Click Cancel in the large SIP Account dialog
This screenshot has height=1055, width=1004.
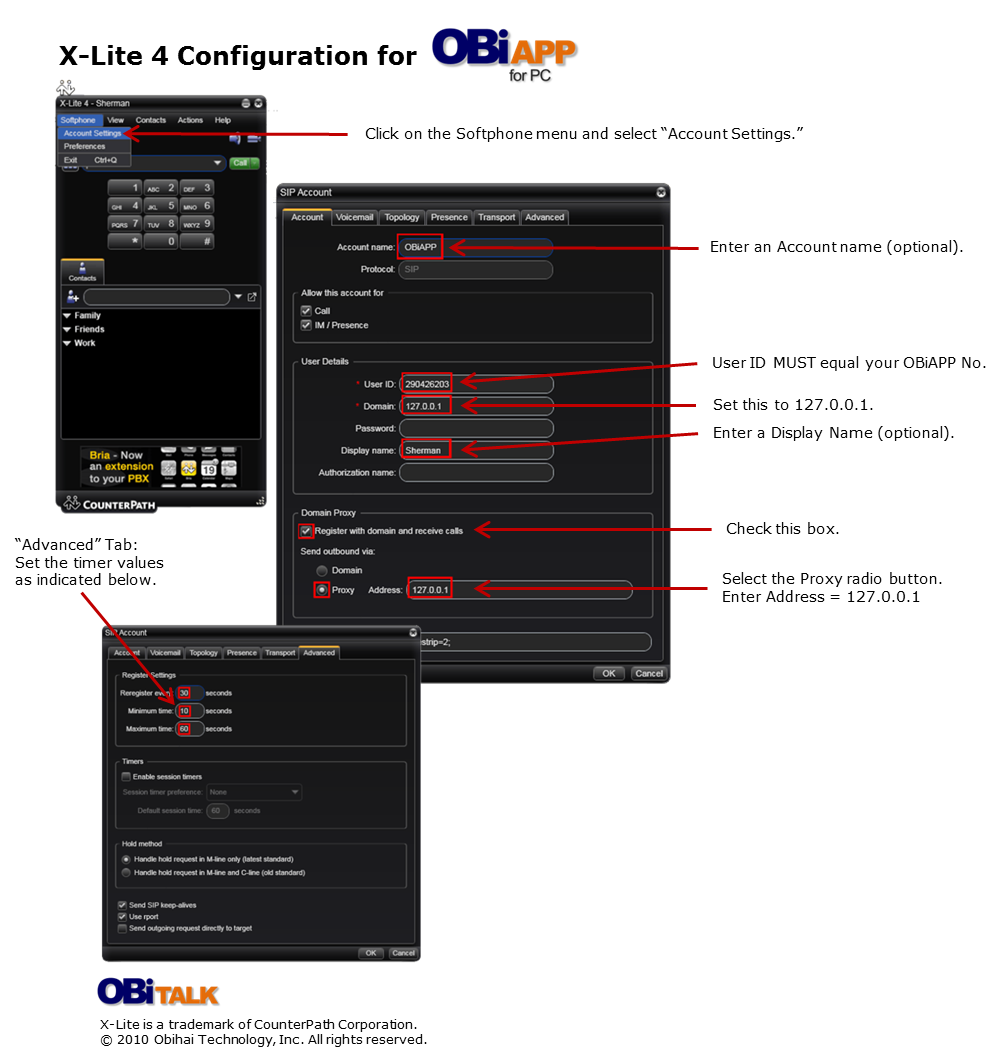[649, 674]
